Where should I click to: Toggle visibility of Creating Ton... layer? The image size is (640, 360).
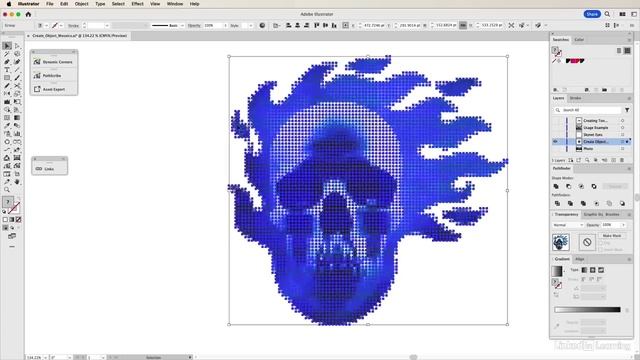pos(555,121)
